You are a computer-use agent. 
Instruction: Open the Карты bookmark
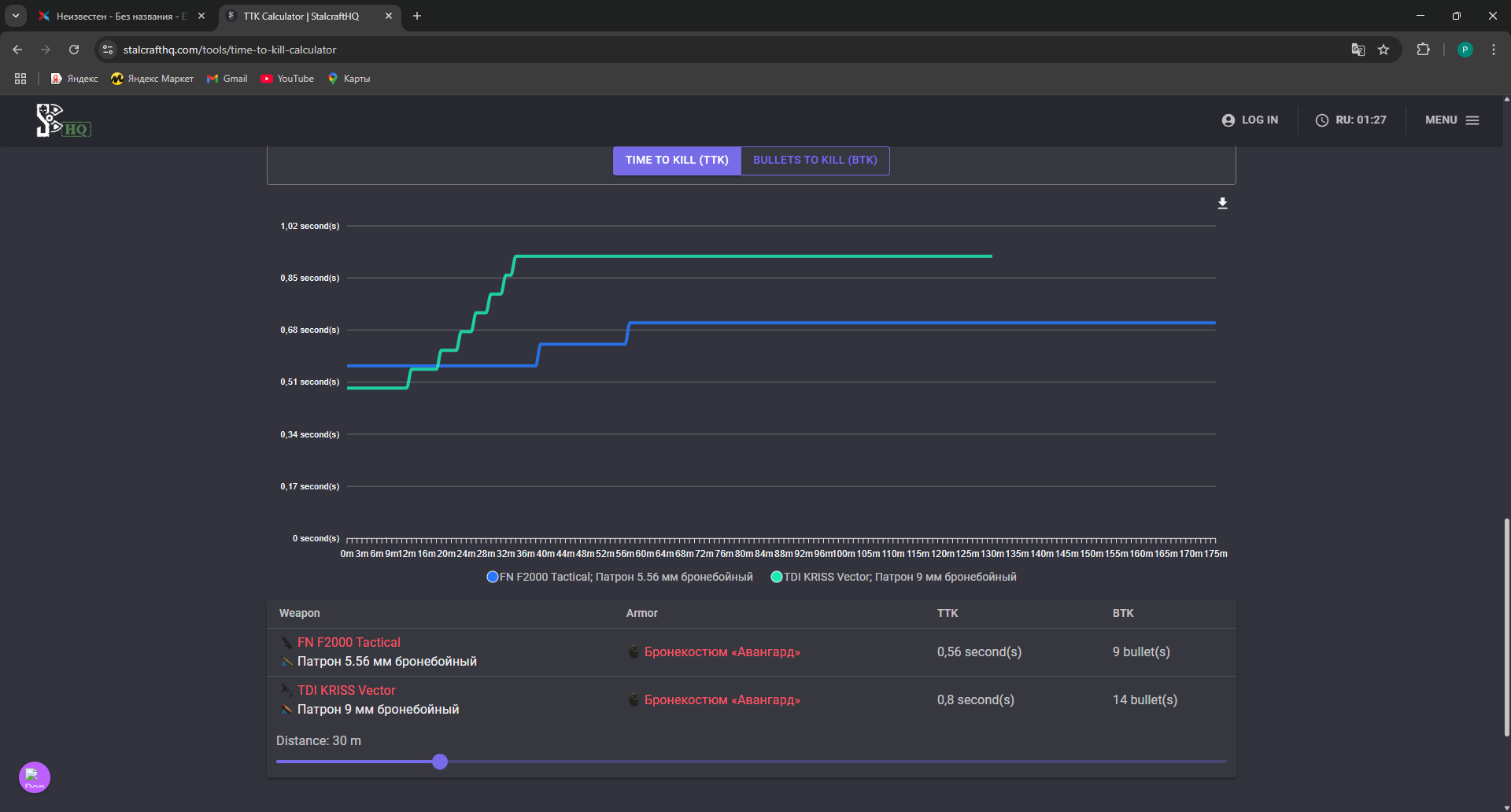click(349, 79)
